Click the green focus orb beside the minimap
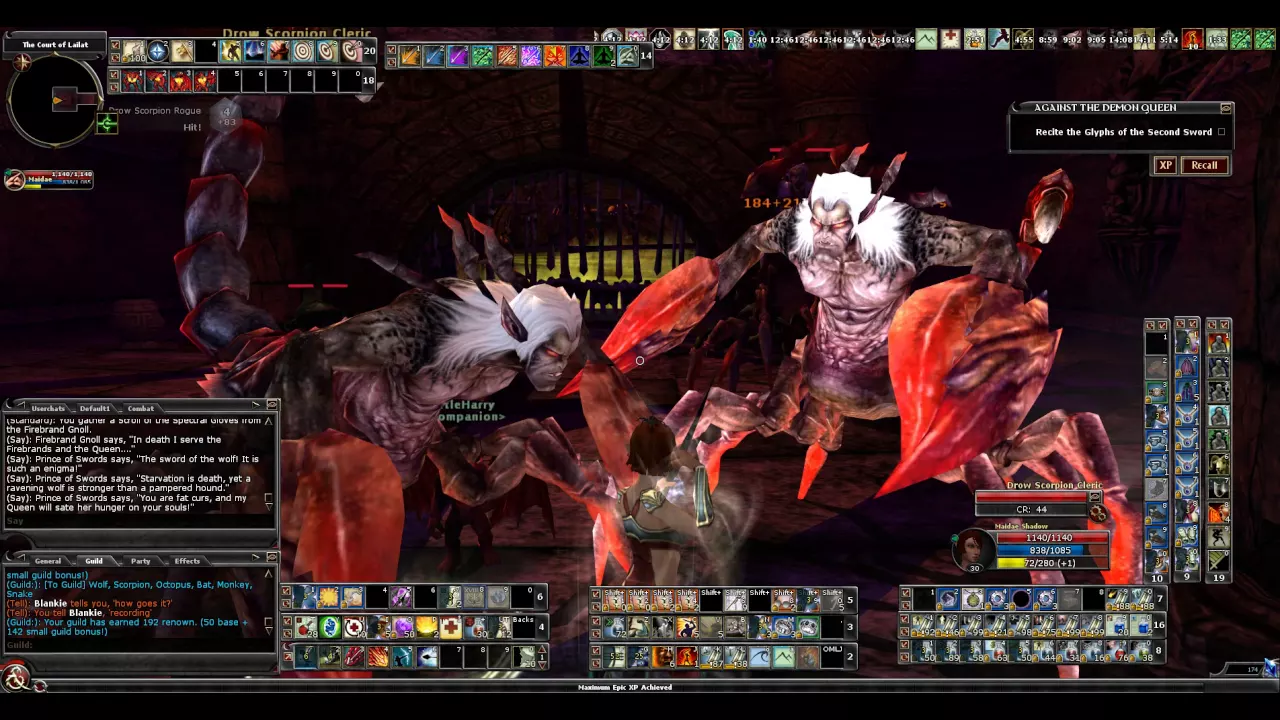 [x=106, y=124]
